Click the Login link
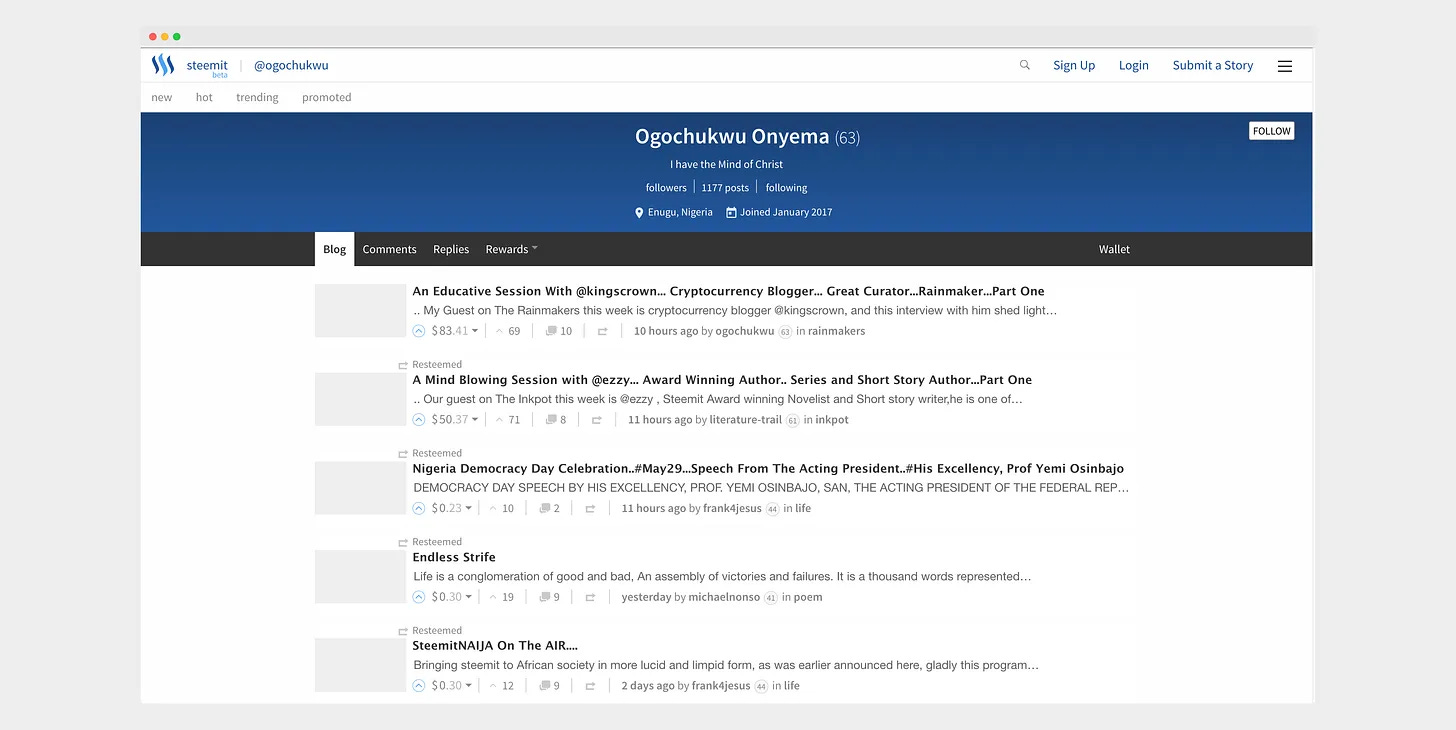Screen dimensions: 1456x730 click(x=1134, y=65)
